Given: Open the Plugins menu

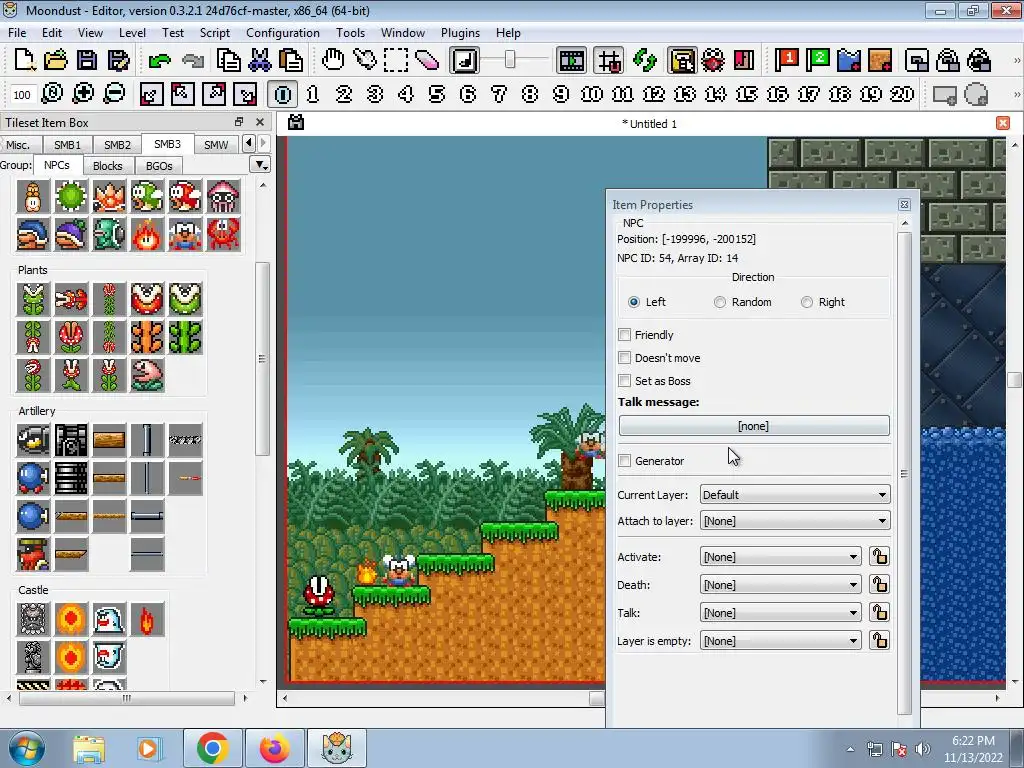Looking at the screenshot, I should [x=460, y=33].
